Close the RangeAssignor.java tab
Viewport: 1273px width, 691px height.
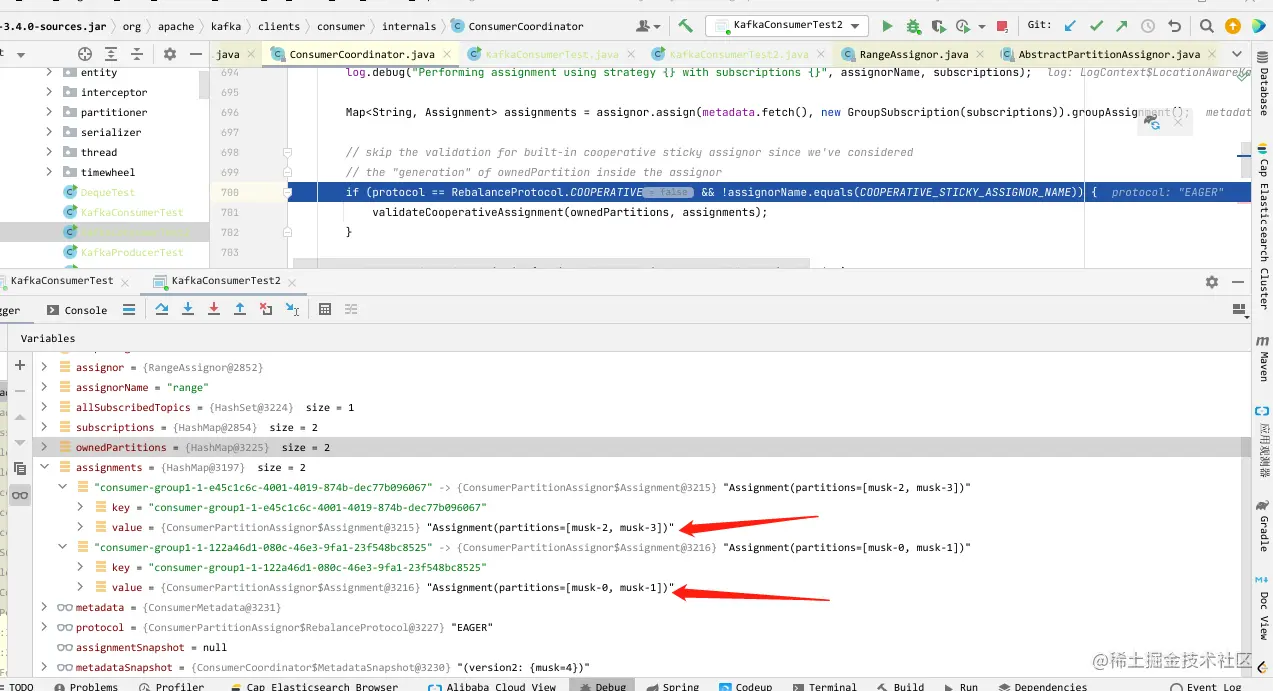click(981, 54)
